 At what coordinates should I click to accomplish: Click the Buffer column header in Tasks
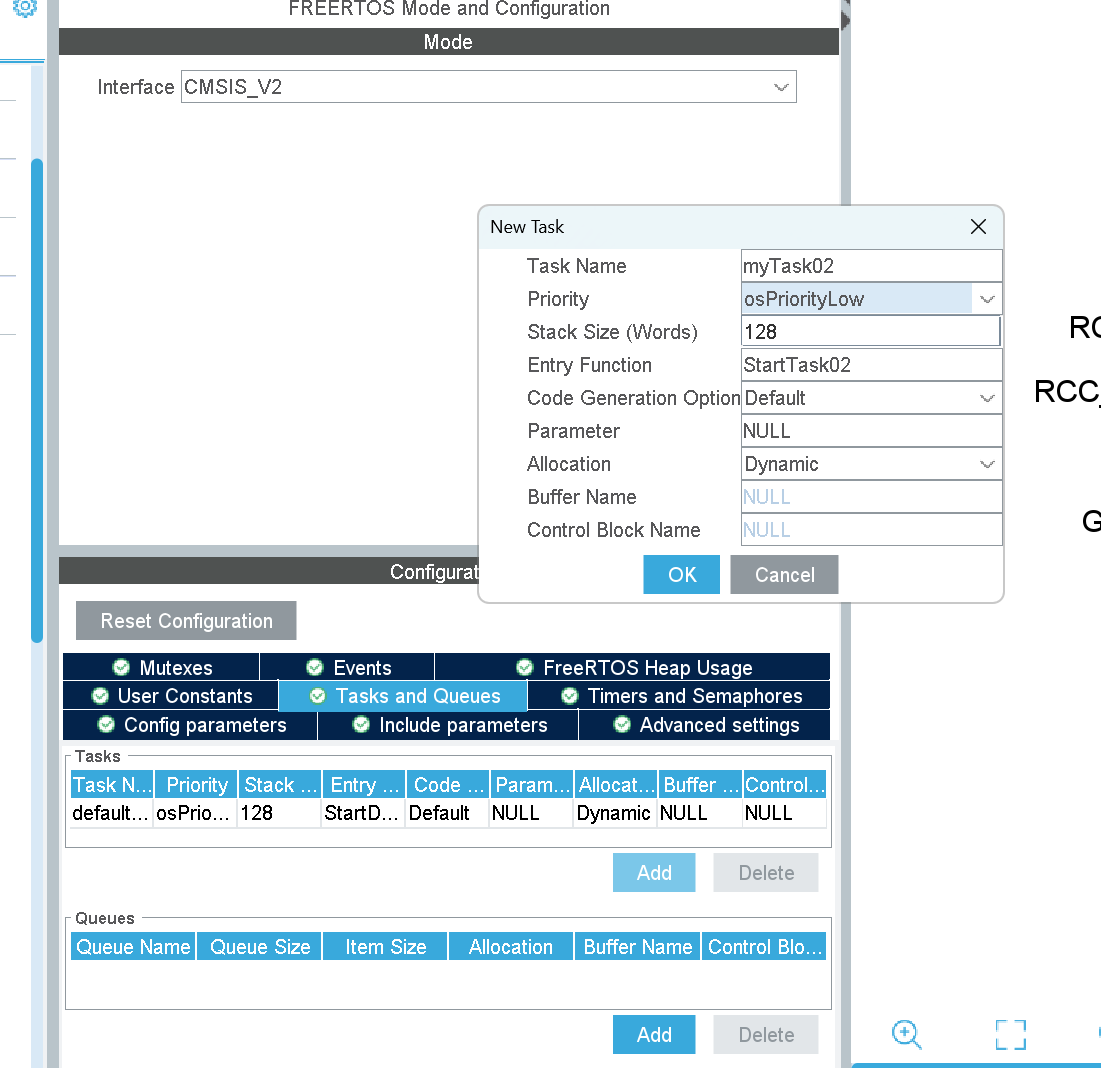pos(700,785)
